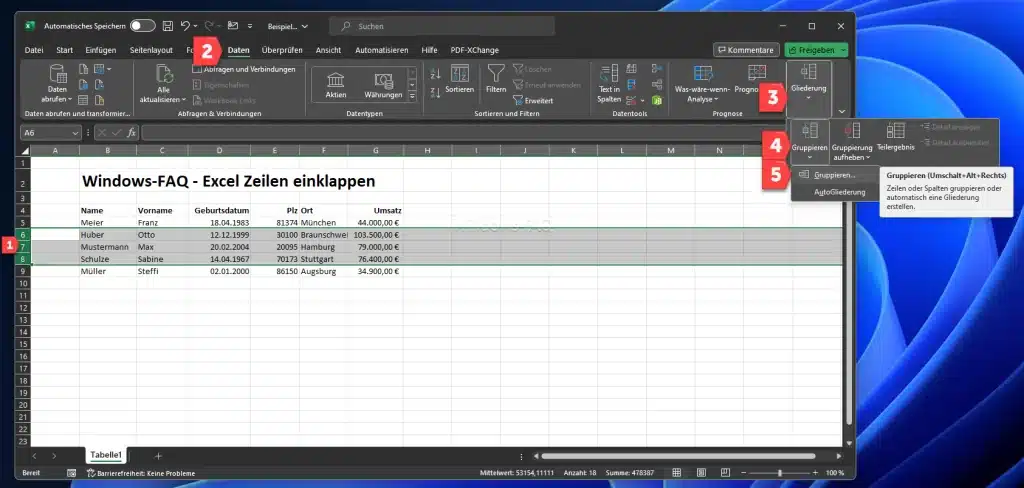Click Barrierefreiheit: Keine Probleme status
Image resolution: width=1024 pixels, height=488 pixels.
(141, 473)
